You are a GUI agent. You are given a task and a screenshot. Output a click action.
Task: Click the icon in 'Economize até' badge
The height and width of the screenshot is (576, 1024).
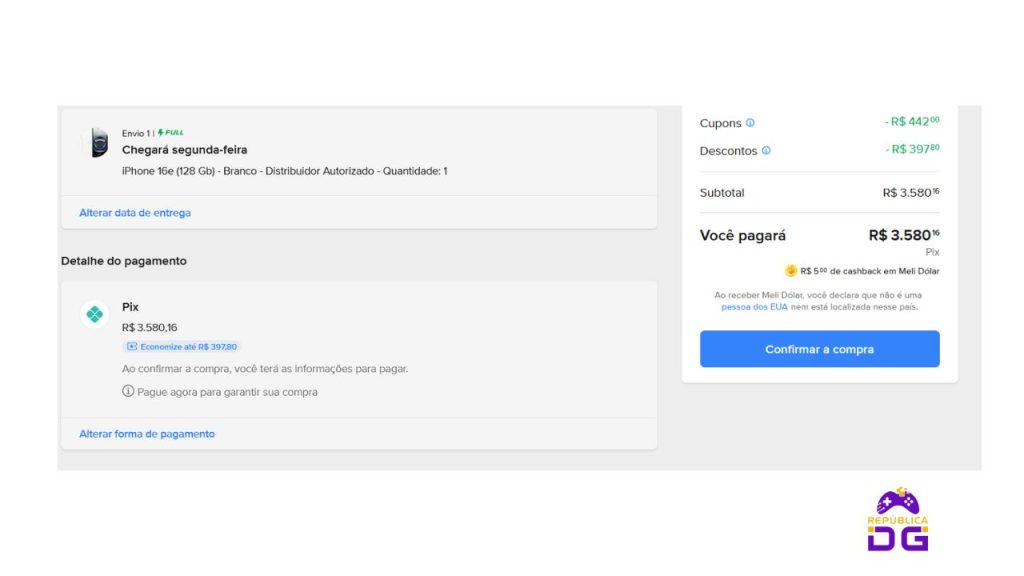pos(132,347)
